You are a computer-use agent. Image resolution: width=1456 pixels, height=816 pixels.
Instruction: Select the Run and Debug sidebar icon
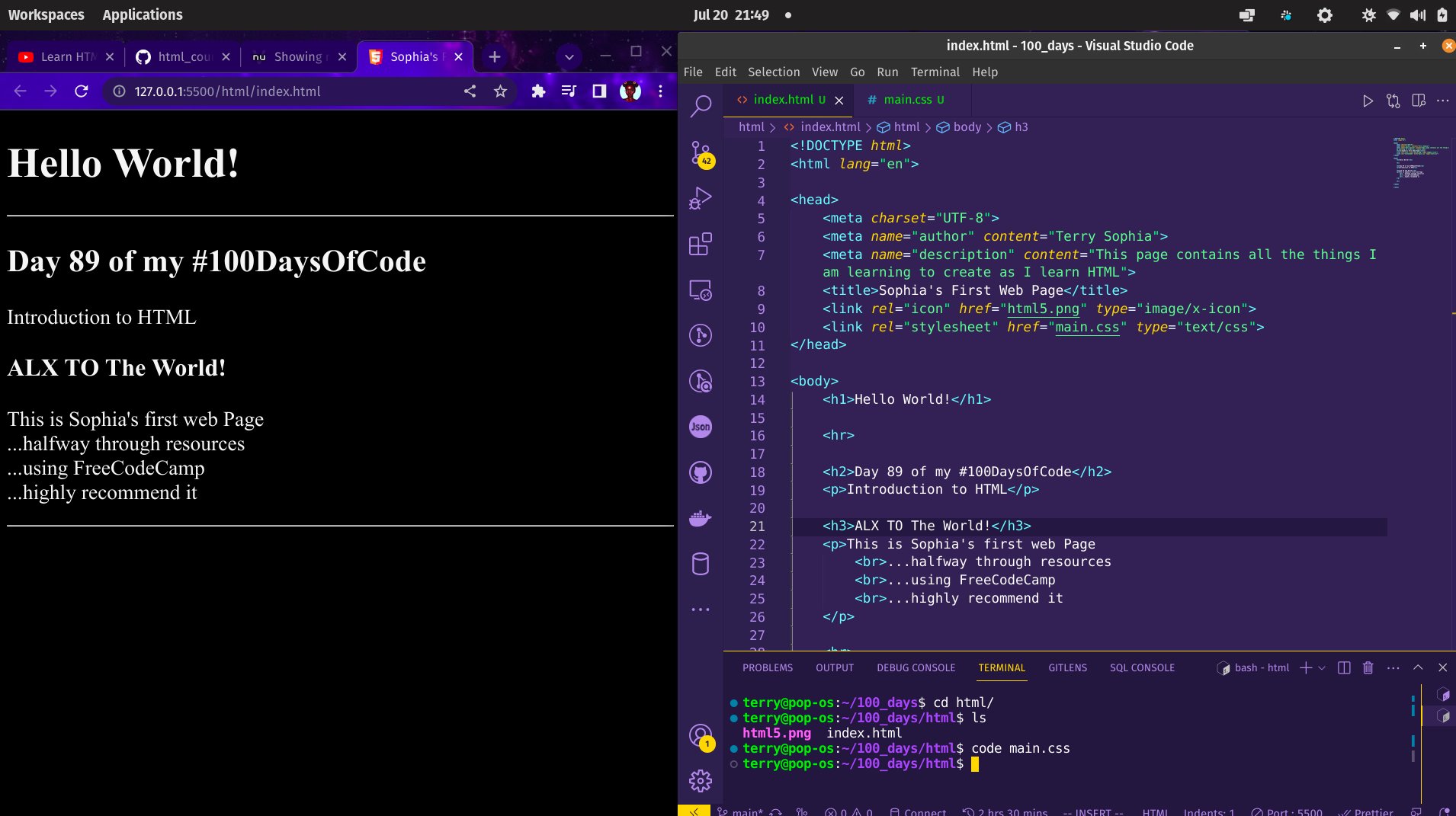[701, 199]
